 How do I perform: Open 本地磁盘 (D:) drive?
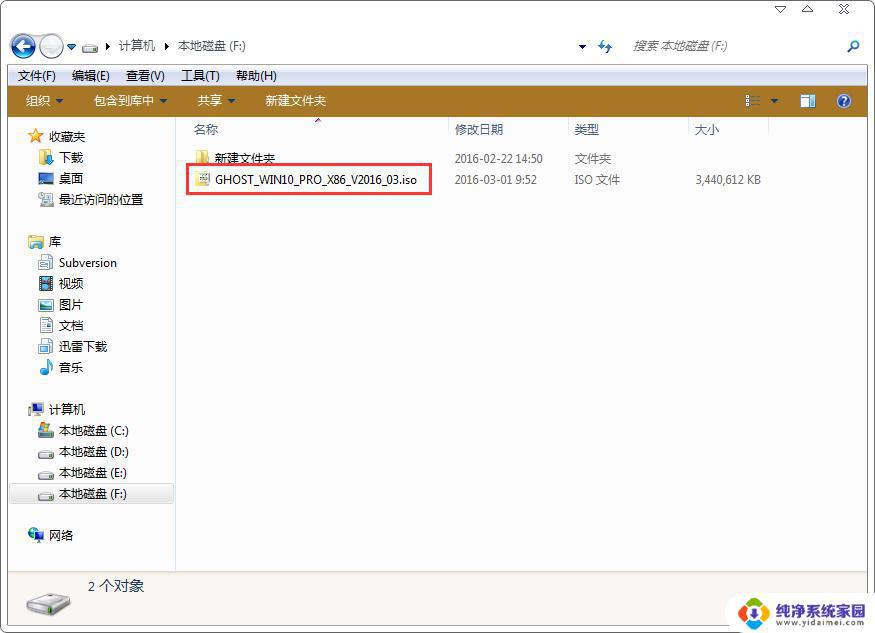click(x=94, y=452)
